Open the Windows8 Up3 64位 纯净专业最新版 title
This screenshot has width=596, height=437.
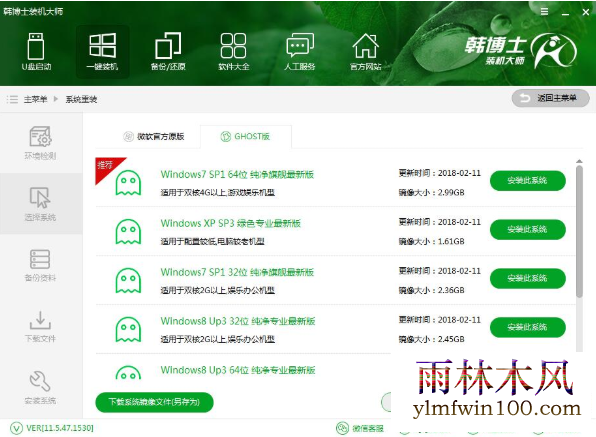tap(238, 370)
